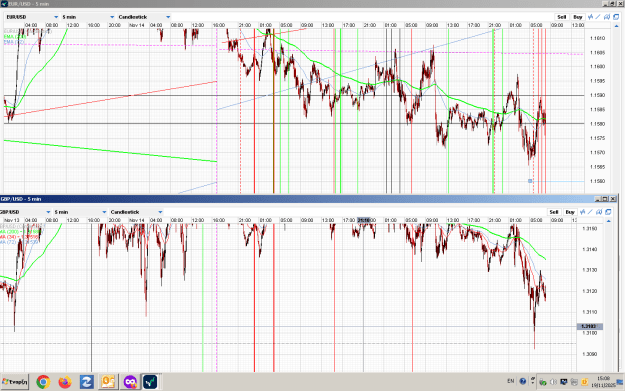
Task: Click clock in system tray
Action: (603, 381)
